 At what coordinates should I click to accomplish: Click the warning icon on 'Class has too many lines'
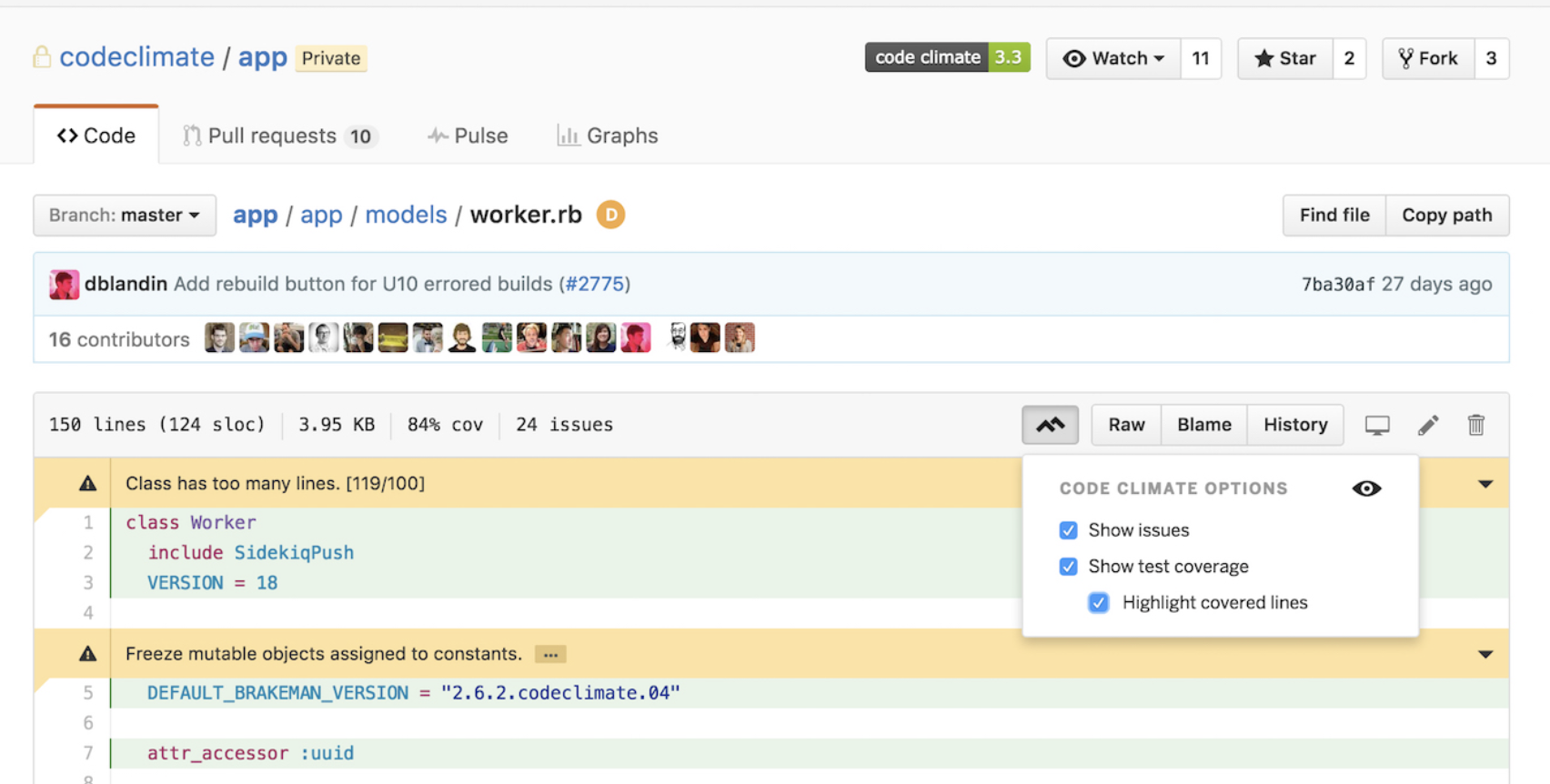coord(87,483)
